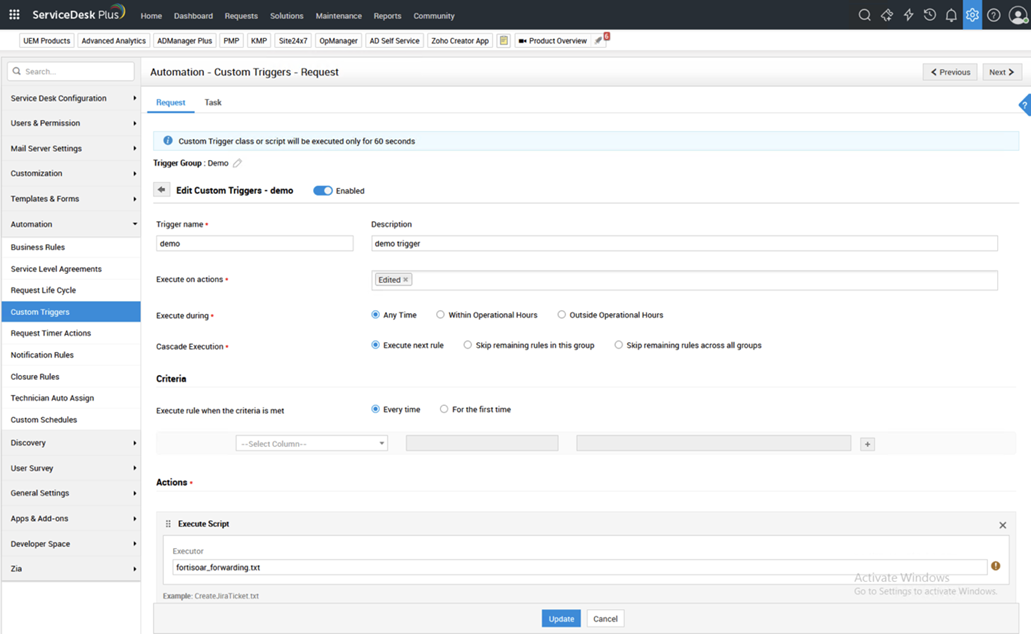Open the admin settings gear icon
The image size is (1031, 634).
point(972,15)
